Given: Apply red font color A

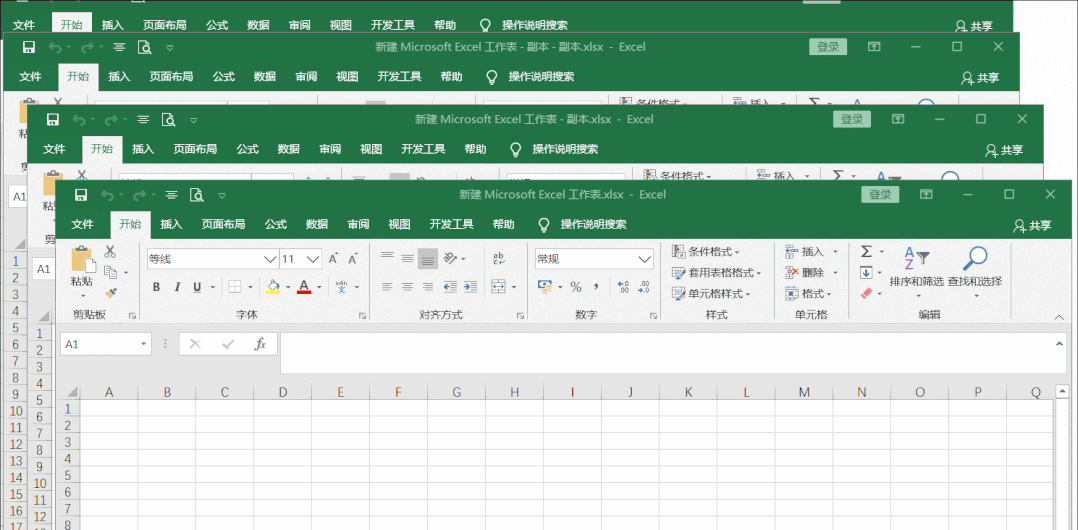Looking at the screenshot, I should [x=304, y=286].
